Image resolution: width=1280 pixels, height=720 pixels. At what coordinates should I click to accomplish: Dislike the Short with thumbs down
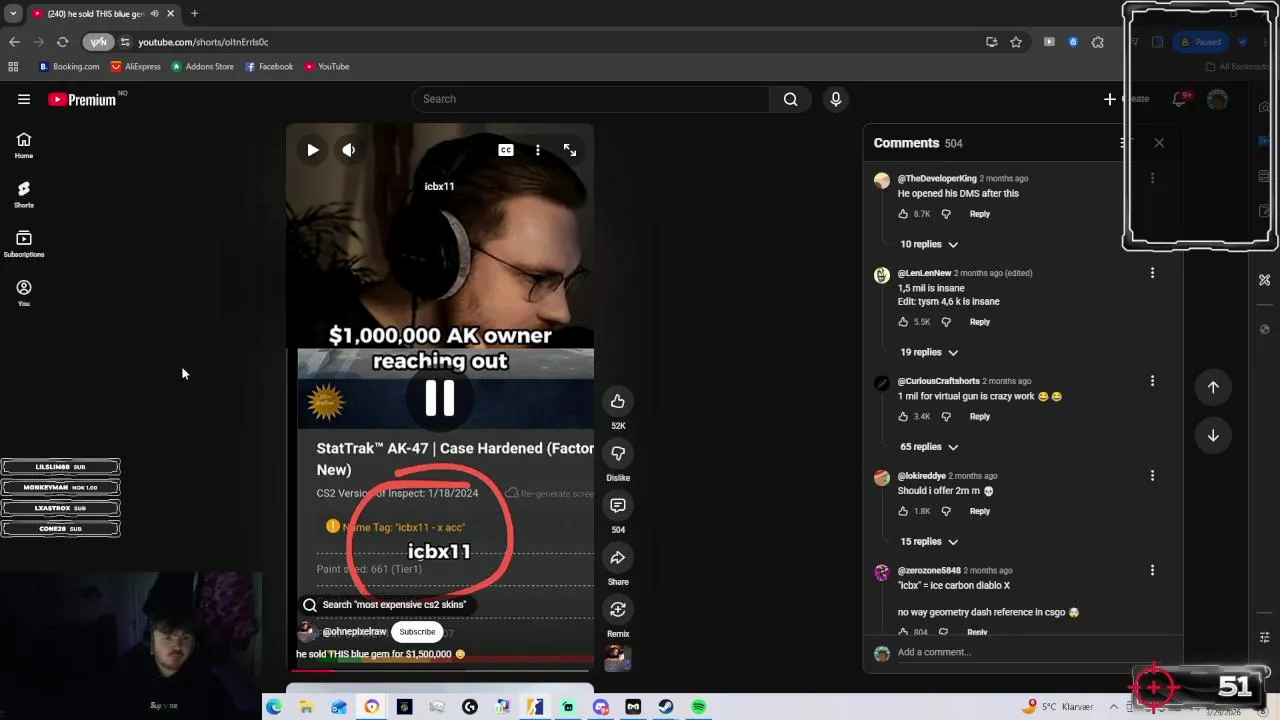pyautogui.click(x=618, y=453)
